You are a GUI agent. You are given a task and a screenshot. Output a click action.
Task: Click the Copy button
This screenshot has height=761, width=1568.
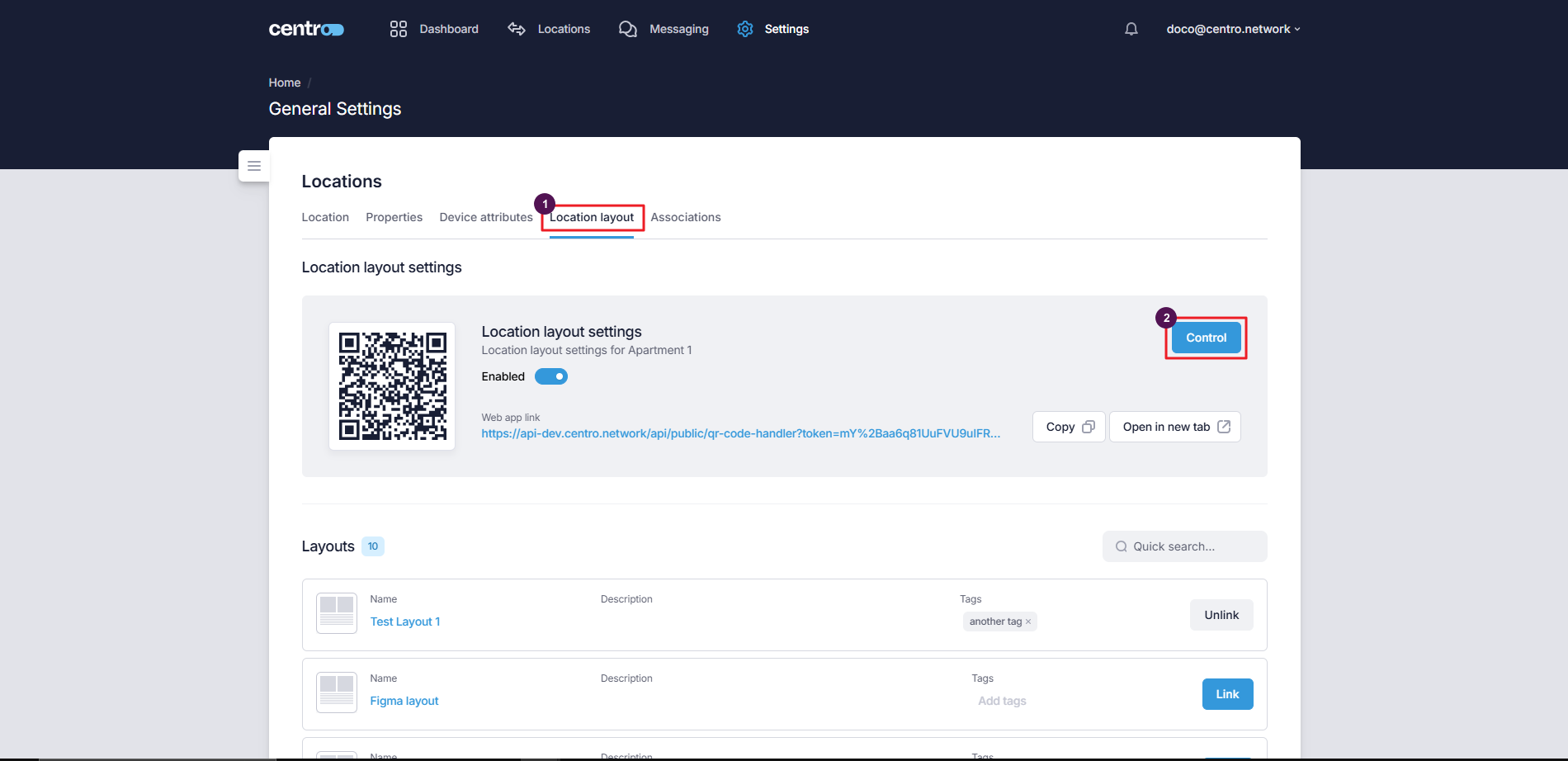tap(1069, 427)
